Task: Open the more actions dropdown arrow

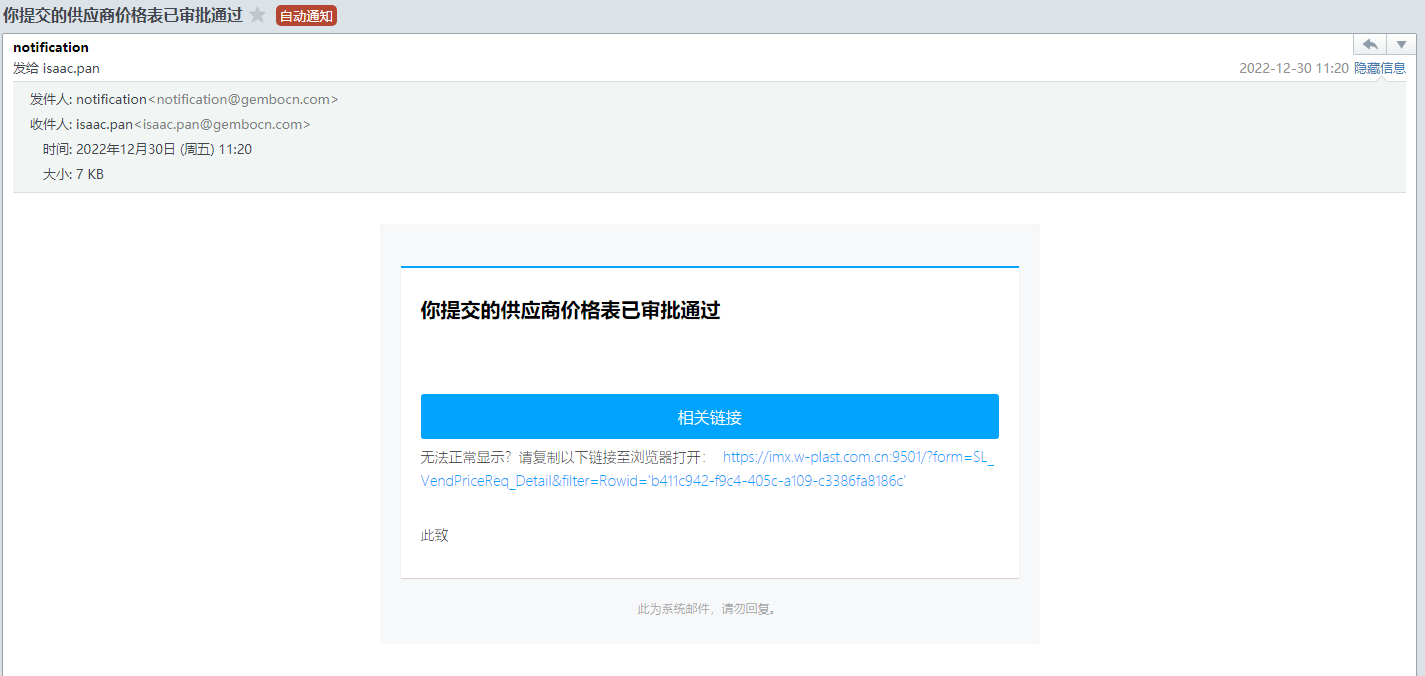Action: [x=1400, y=45]
